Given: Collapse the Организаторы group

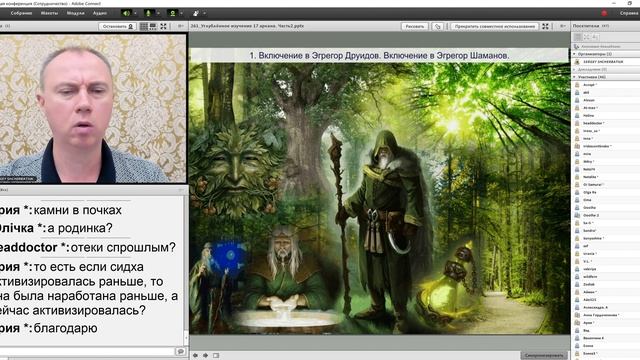Looking at the screenshot, I should tap(575, 54).
